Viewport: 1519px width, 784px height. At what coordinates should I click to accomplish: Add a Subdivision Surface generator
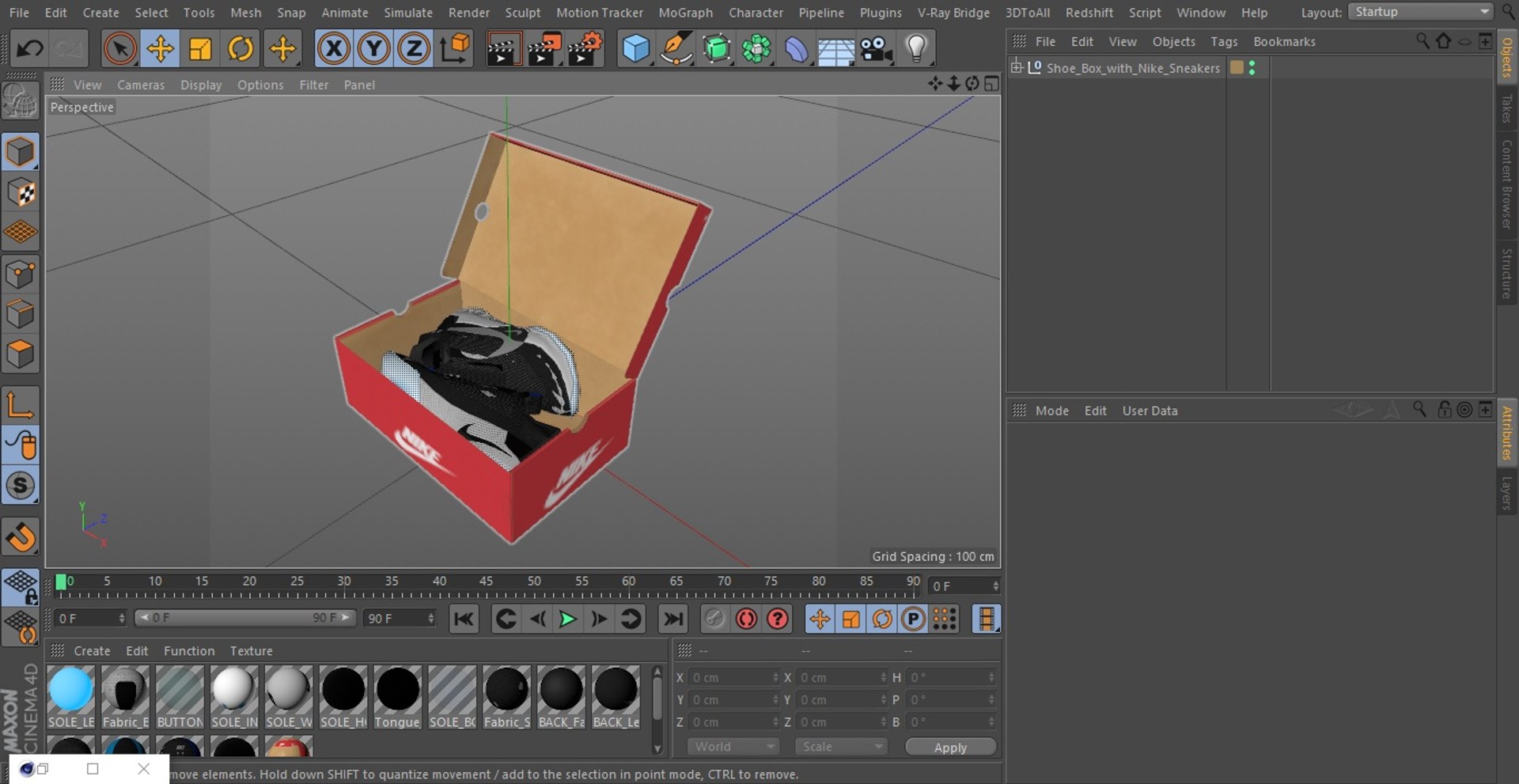[717, 49]
